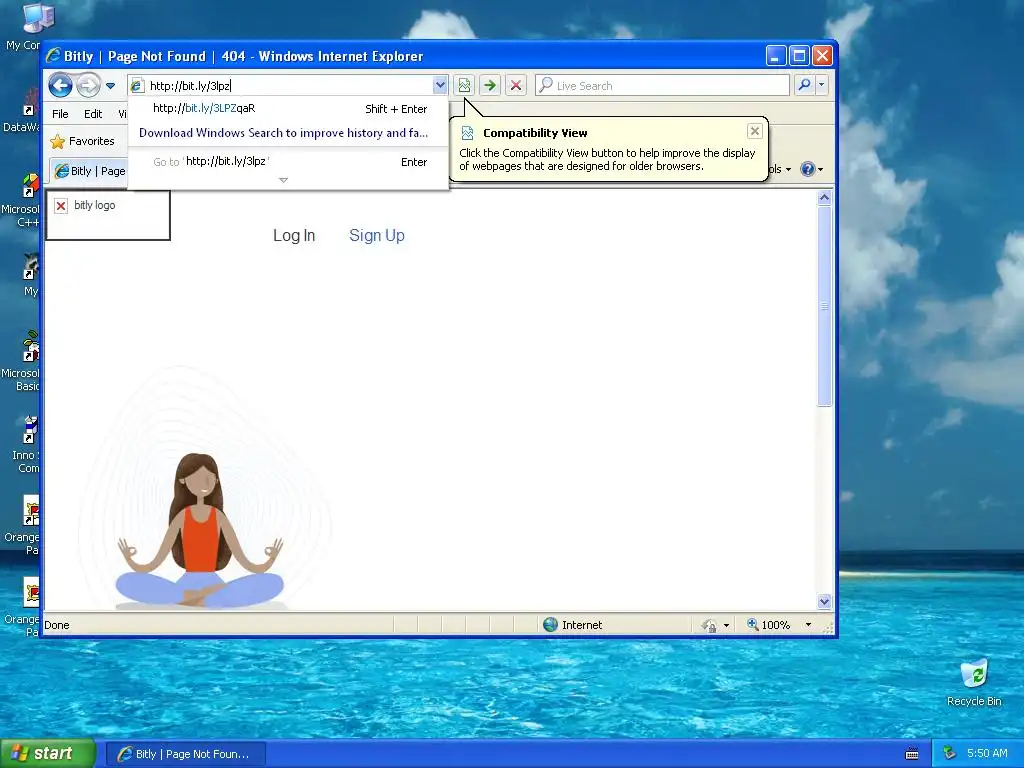Open the recent pages dropdown arrow
Screen dimensions: 1024x768
point(110,86)
